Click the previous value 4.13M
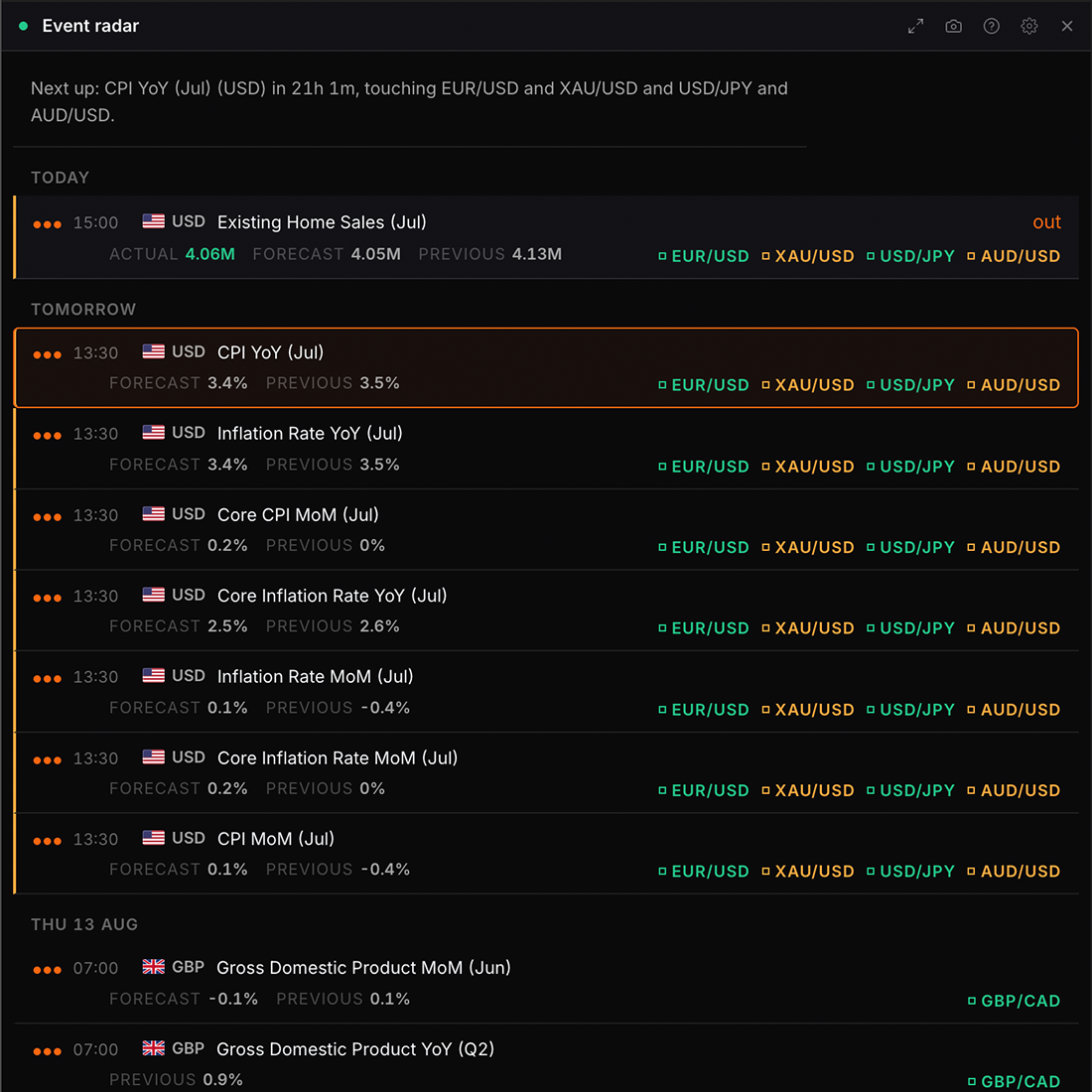This screenshot has height=1092, width=1092. [537, 254]
